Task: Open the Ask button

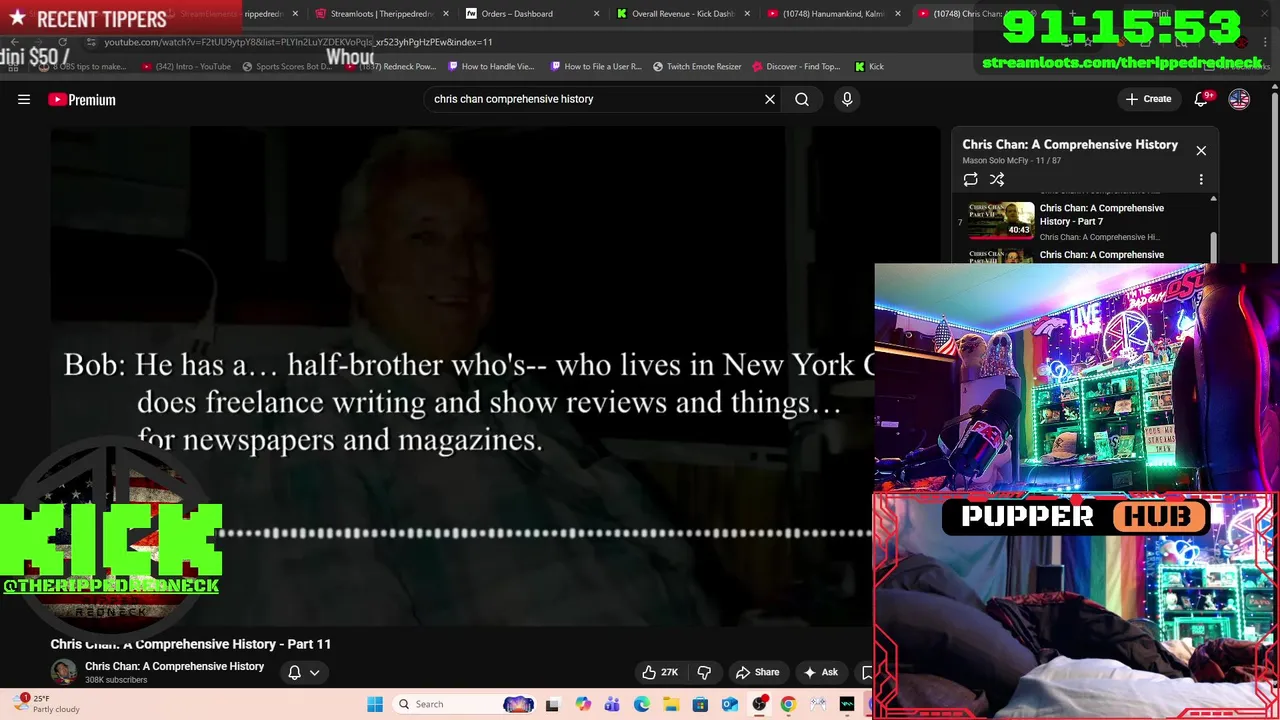Action: (821, 673)
